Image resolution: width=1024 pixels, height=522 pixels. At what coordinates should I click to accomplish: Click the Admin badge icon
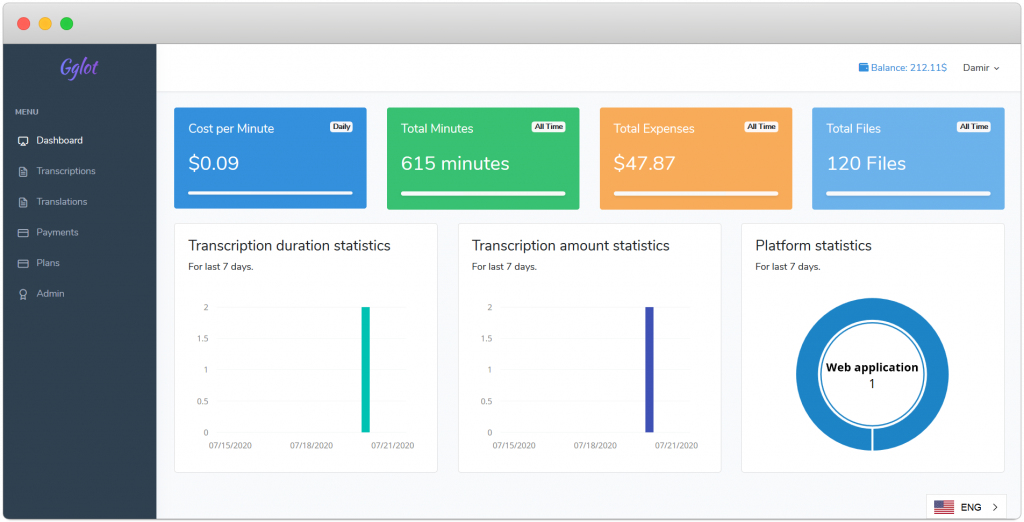(x=23, y=294)
